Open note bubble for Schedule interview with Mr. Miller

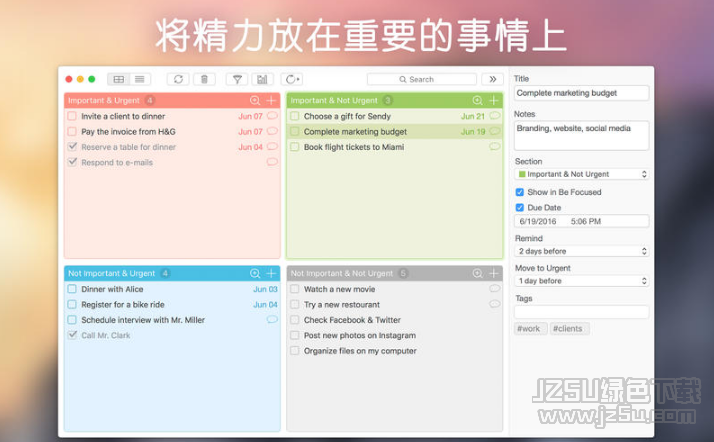[272, 320]
